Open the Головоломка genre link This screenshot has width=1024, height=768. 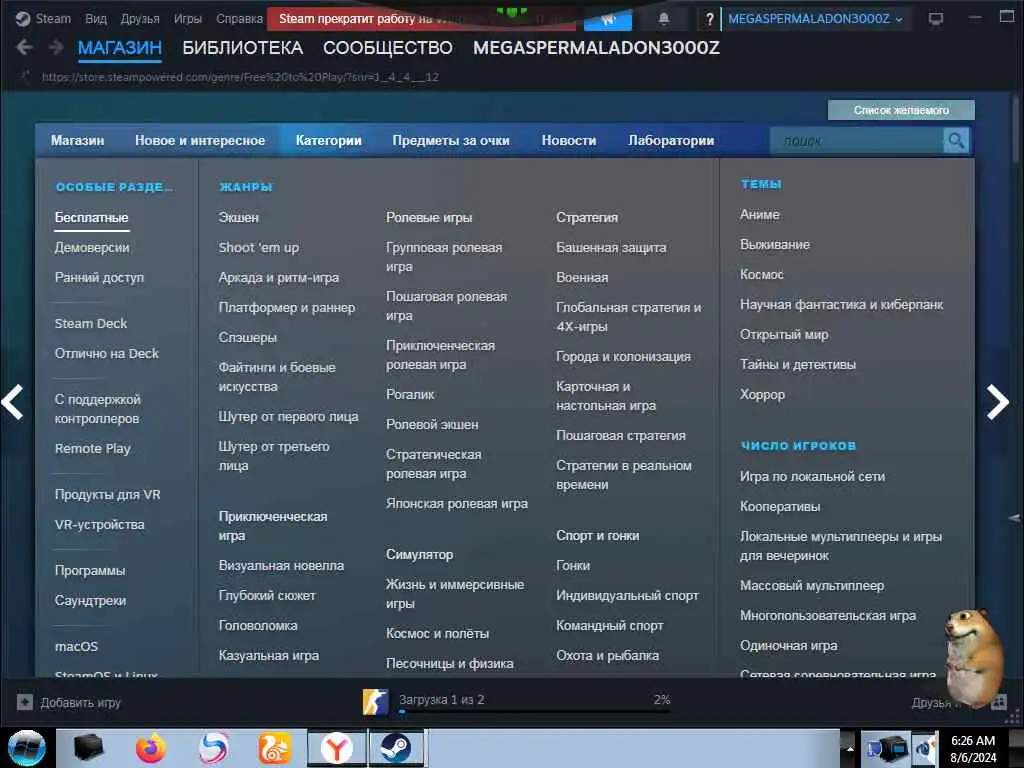pos(258,626)
